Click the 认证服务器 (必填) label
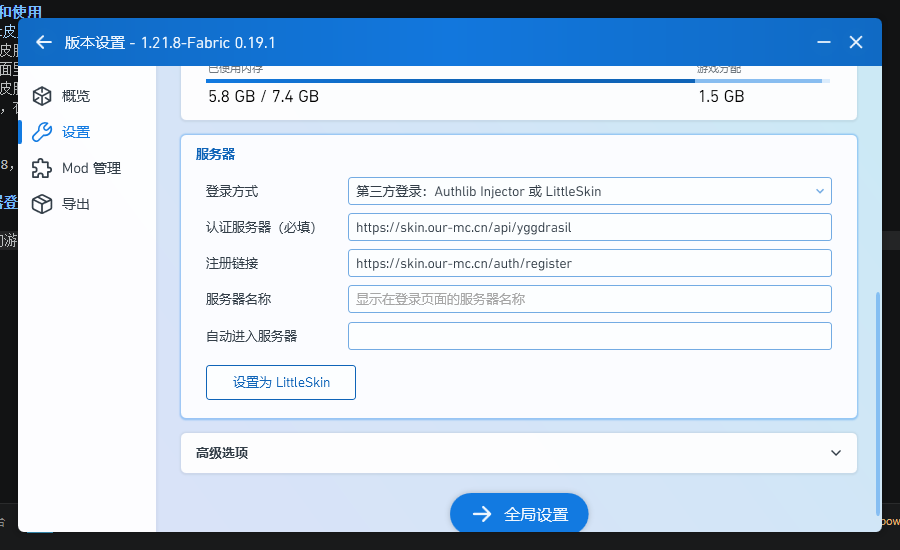This screenshot has height=550, width=900. tap(261, 227)
